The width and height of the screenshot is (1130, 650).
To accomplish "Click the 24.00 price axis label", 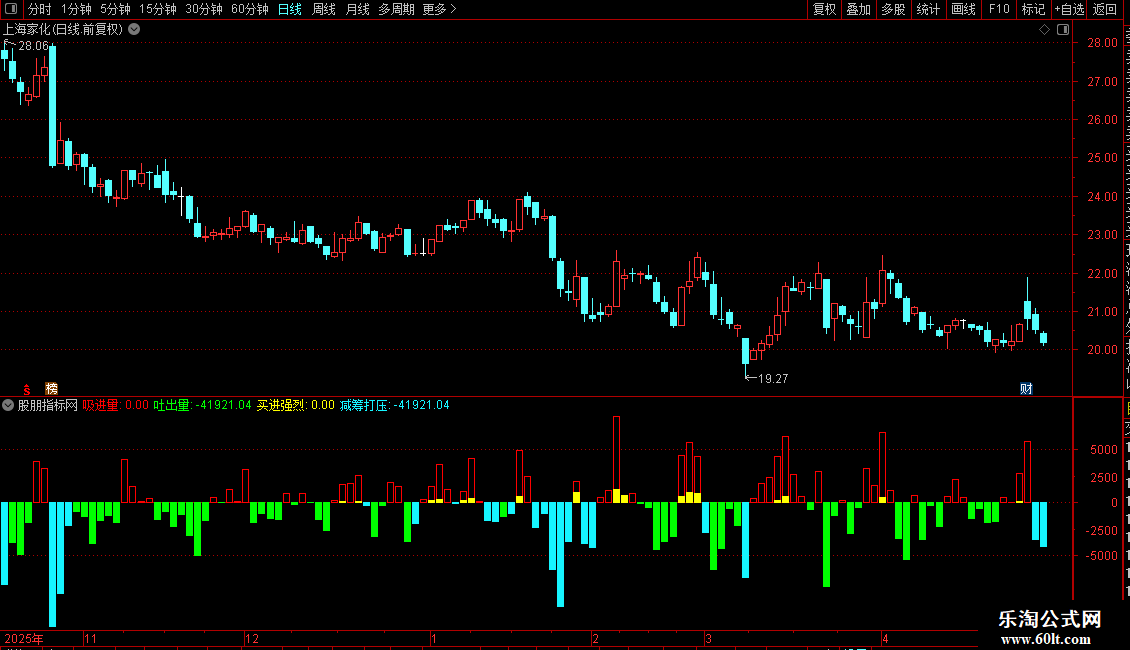I will click(1102, 196).
